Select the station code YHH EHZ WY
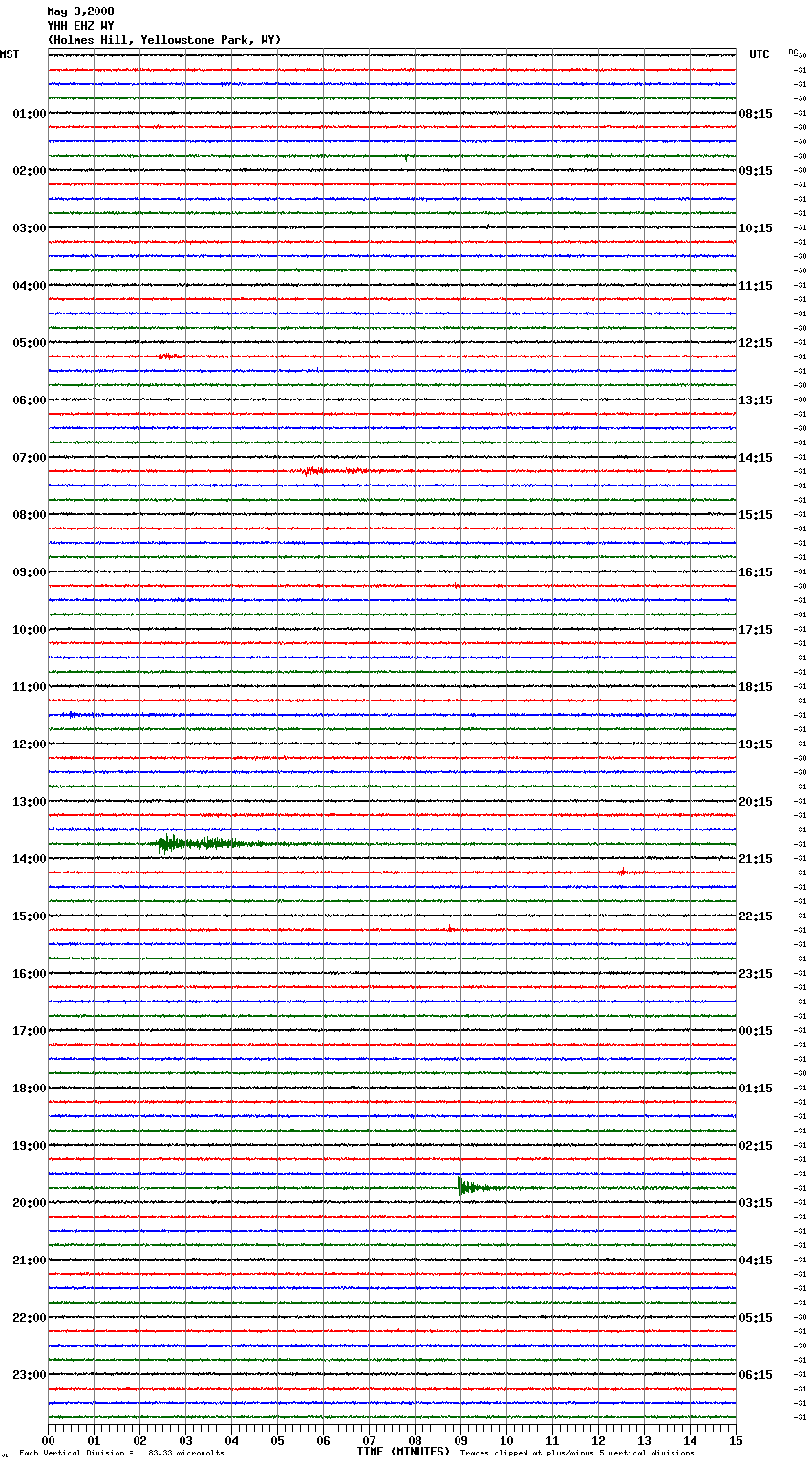The width and height of the screenshot is (812, 1466). [80, 26]
